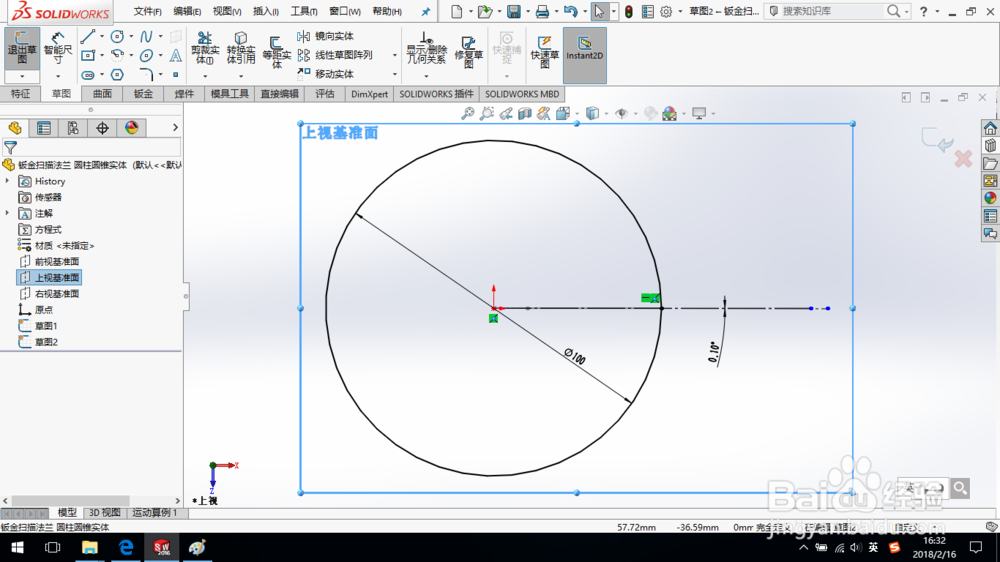
Task: Toggle the Select cursor tool
Action: pyautogui.click(x=599, y=11)
